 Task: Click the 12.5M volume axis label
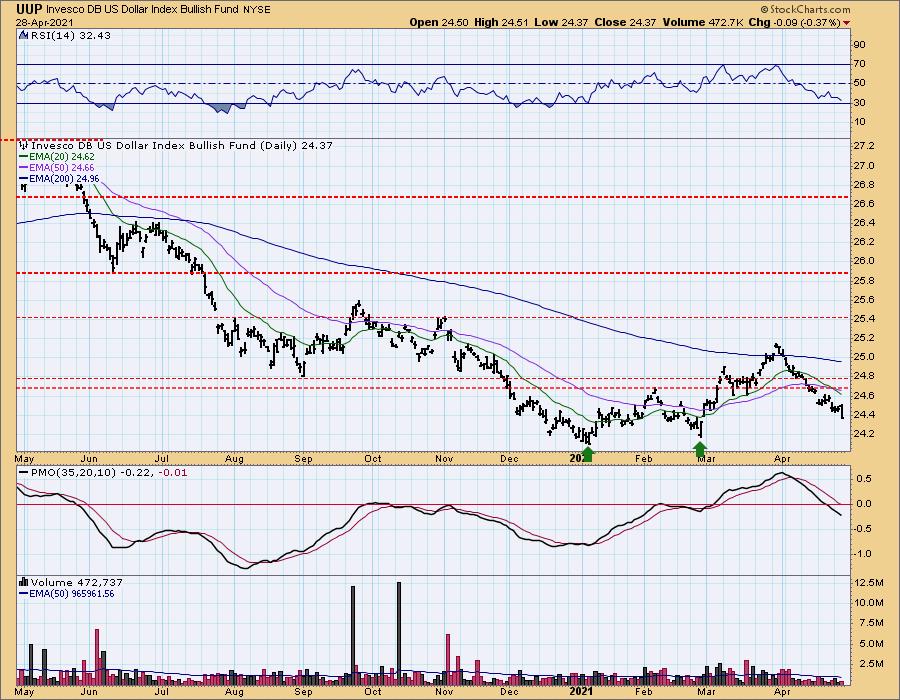(x=868, y=583)
